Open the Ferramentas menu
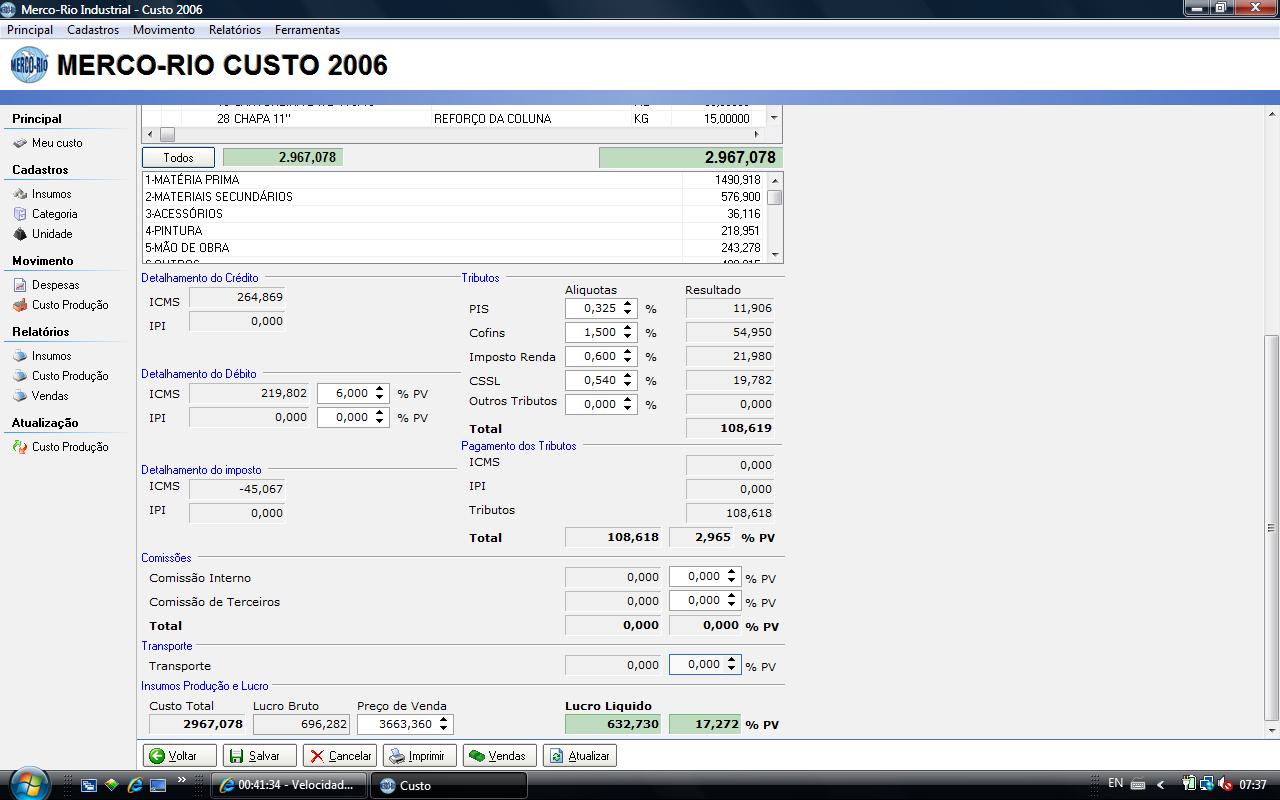The image size is (1280, 800). coord(307,30)
